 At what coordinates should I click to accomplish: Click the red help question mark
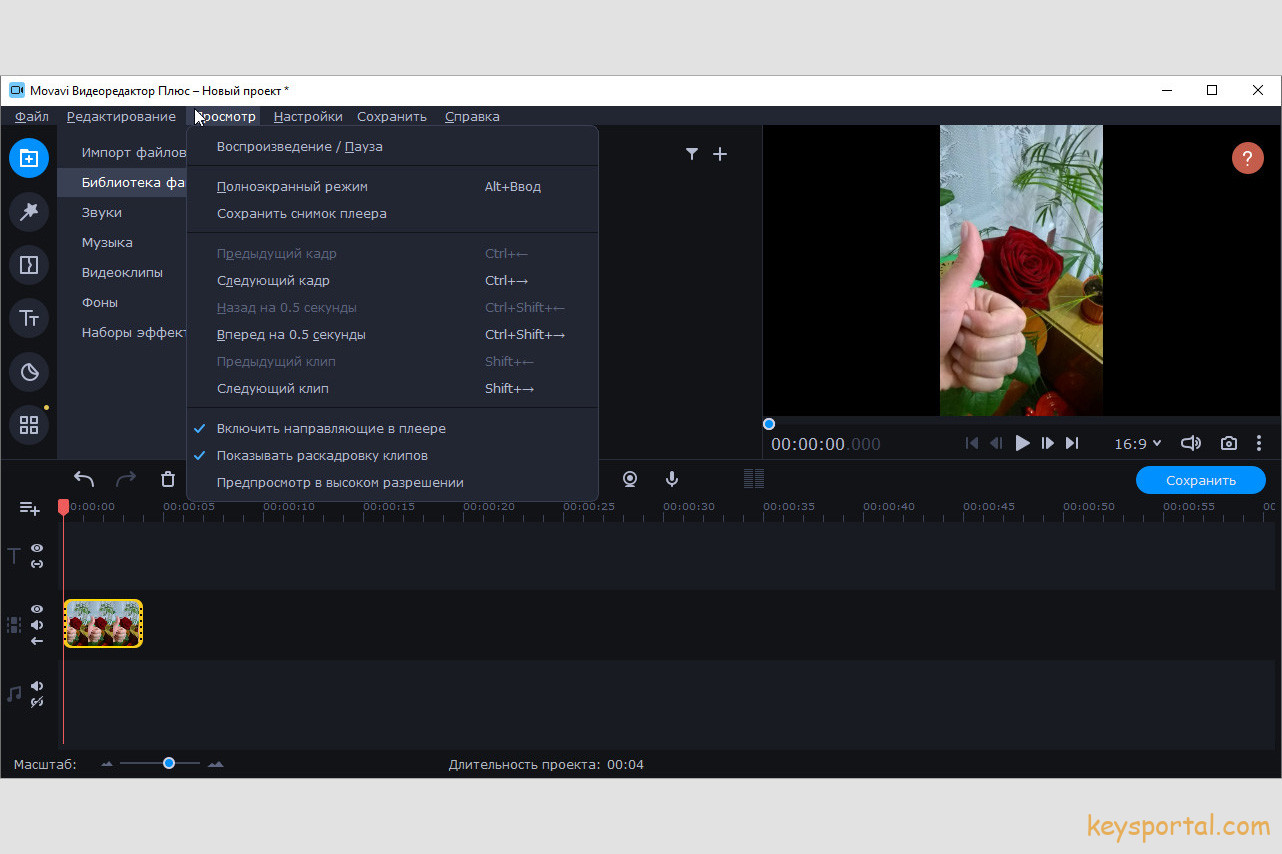pyautogui.click(x=1247, y=158)
